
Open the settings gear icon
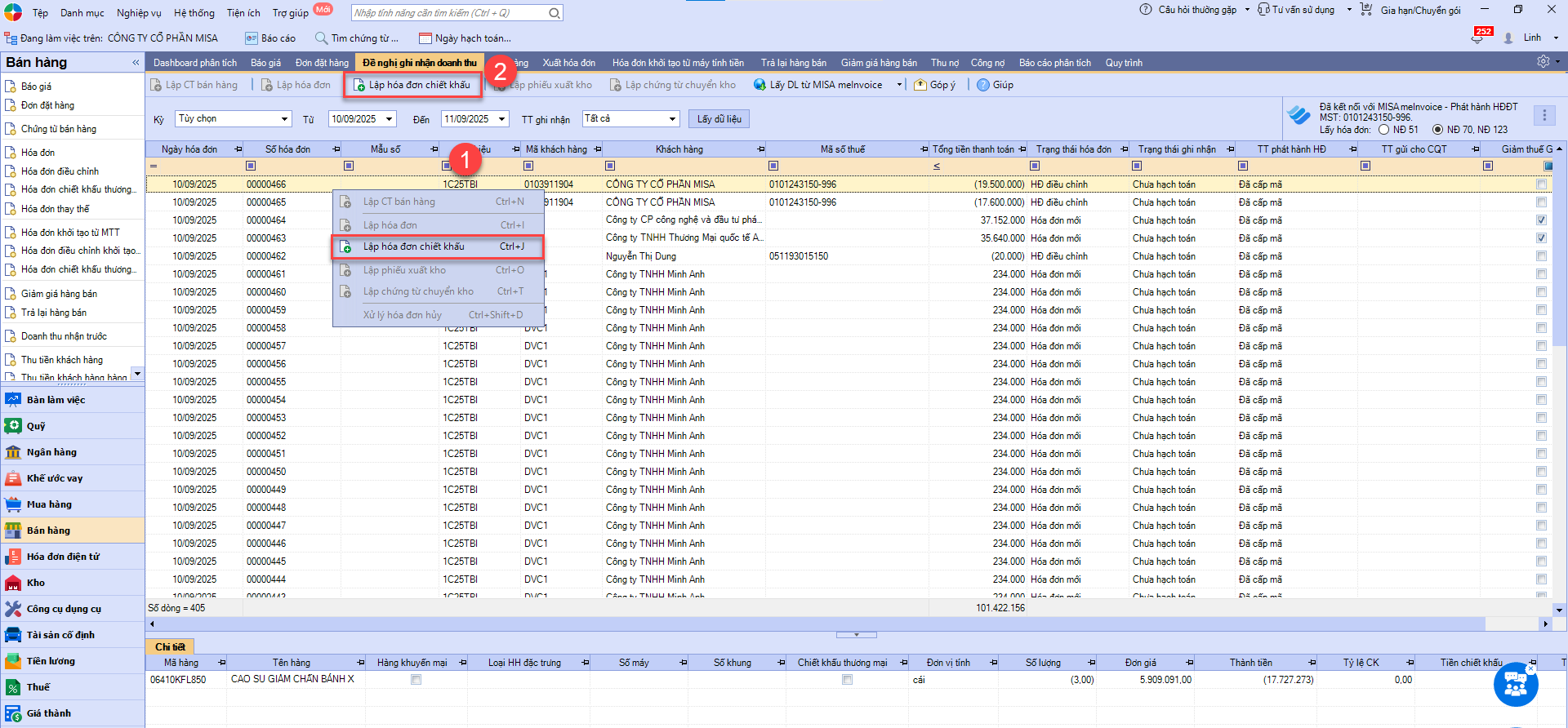point(1543,62)
